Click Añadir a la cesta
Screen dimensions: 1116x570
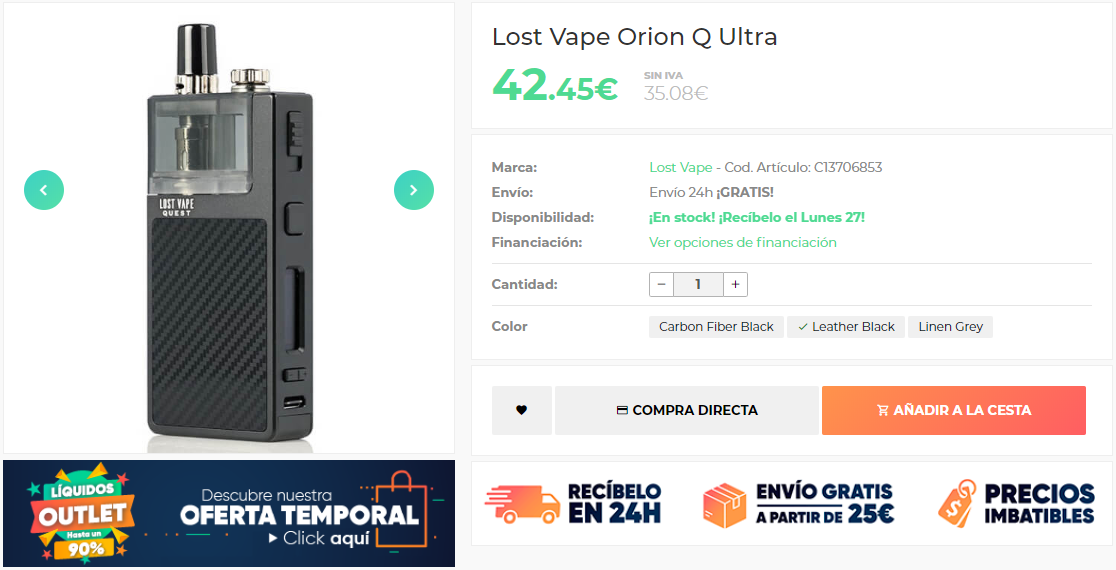pyautogui.click(x=954, y=411)
